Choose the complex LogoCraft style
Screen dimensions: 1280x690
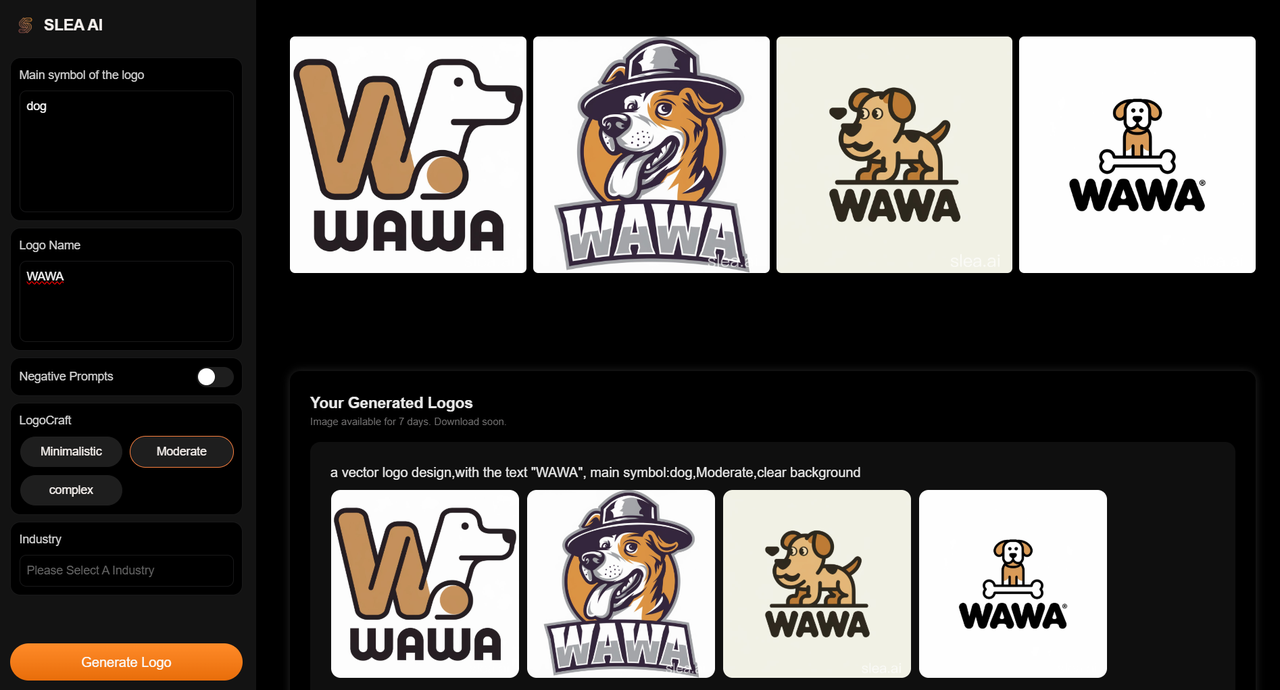tap(71, 490)
